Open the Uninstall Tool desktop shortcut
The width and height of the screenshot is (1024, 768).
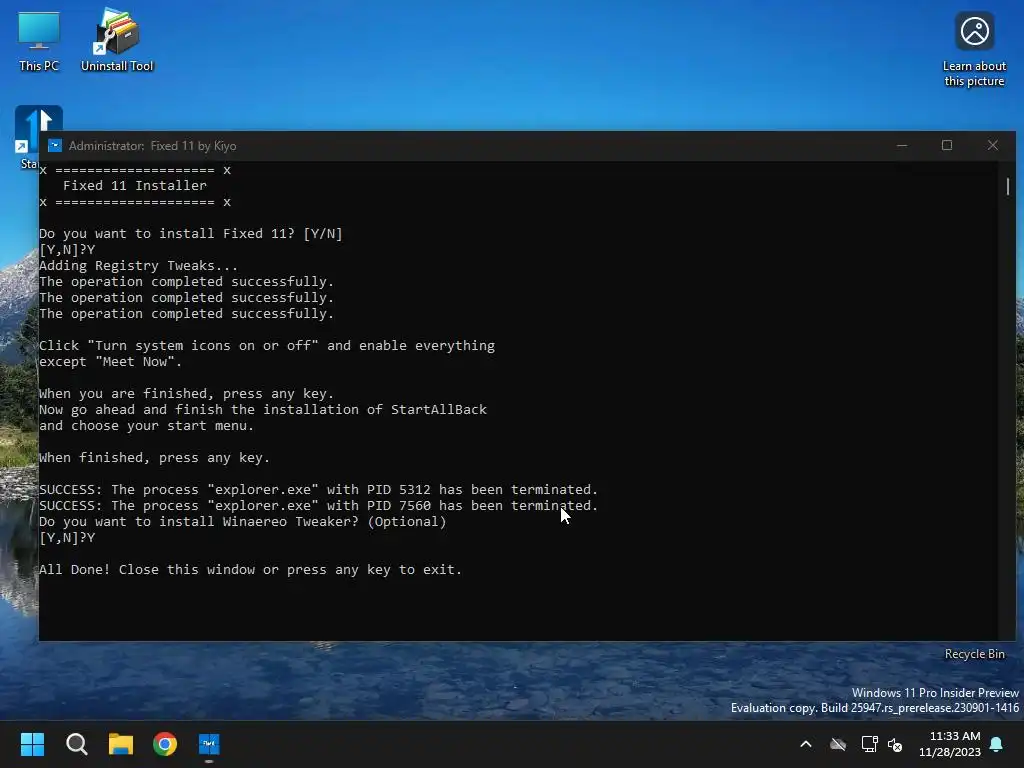pos(117,40)
